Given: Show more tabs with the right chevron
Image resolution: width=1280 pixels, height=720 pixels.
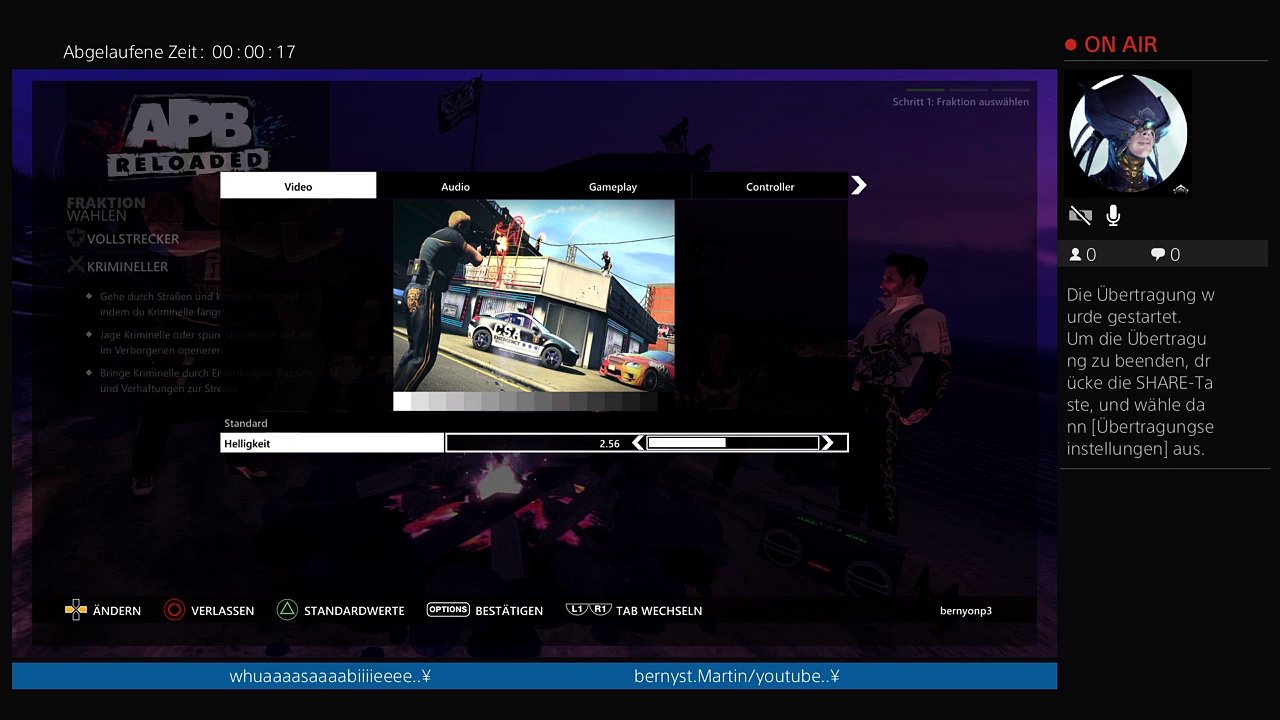Looking at the screenshot, I should click(x=858, y=185).
